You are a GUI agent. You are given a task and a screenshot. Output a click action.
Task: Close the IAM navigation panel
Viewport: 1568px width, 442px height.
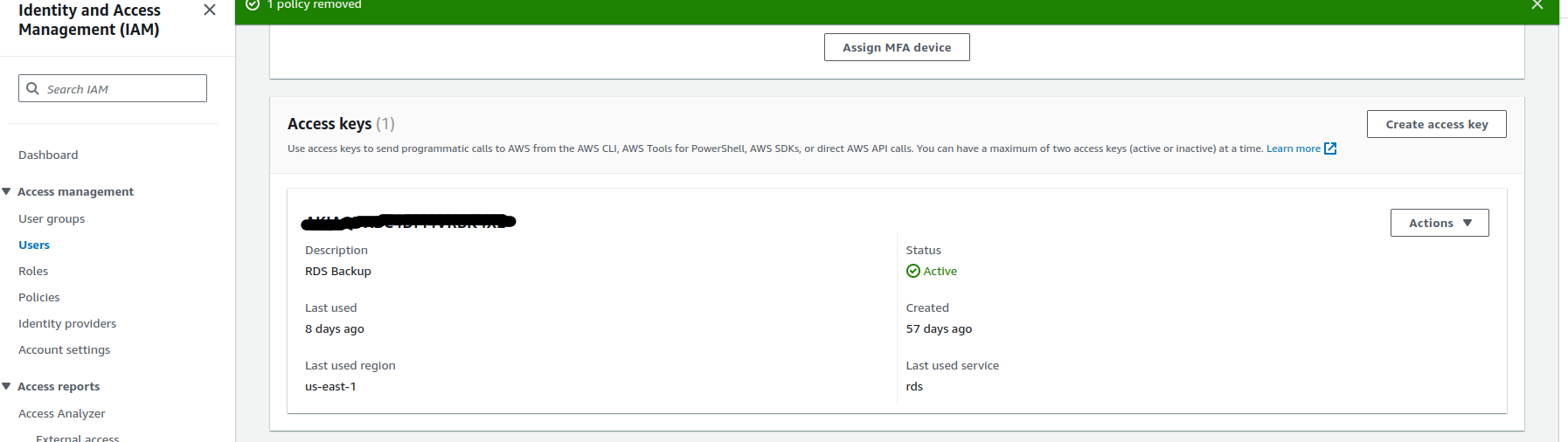pos(210,10)
